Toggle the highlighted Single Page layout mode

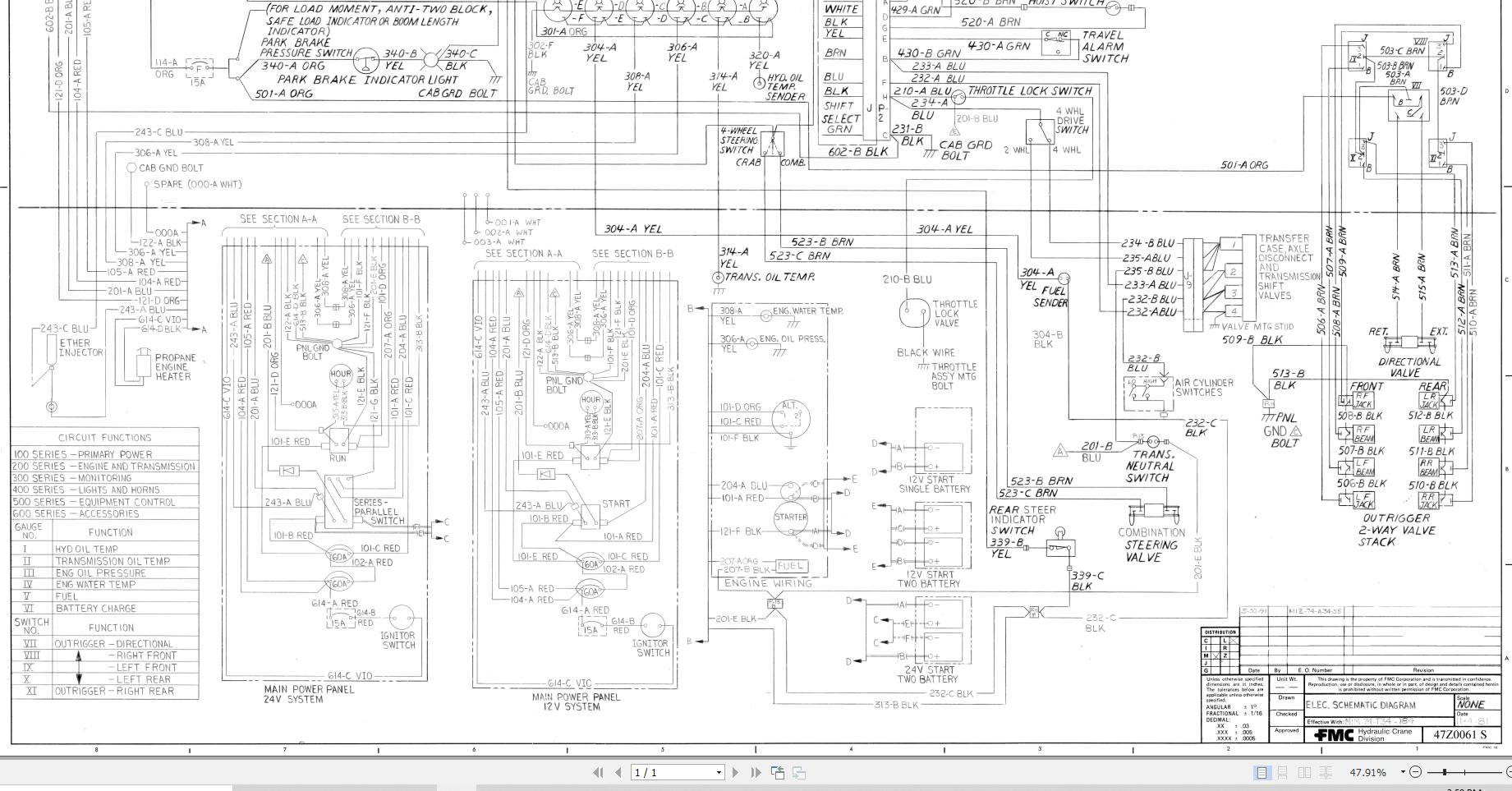coord(1262,772)
